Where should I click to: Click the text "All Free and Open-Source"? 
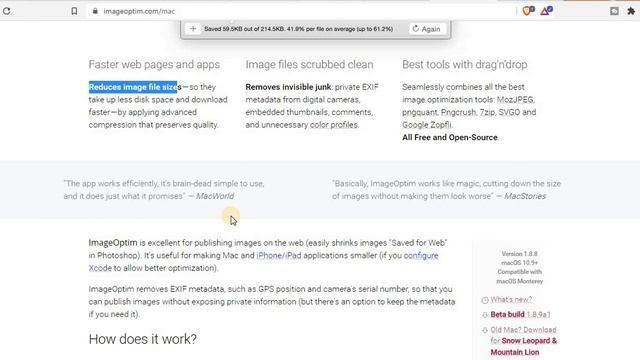click(x=450, y=138)
